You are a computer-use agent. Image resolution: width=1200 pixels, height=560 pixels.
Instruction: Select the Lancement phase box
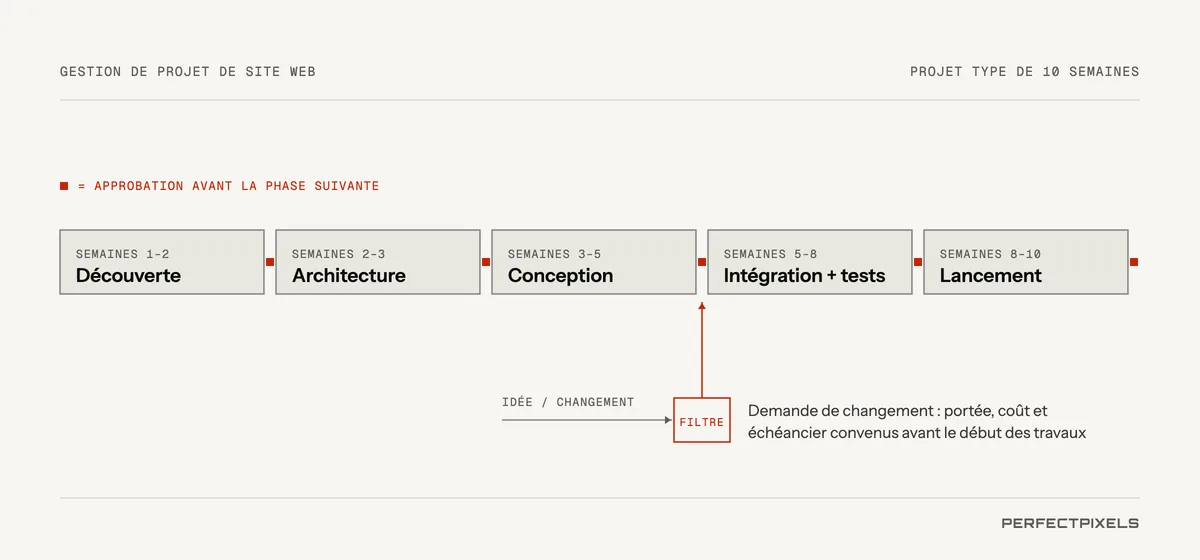(1026, 262)
